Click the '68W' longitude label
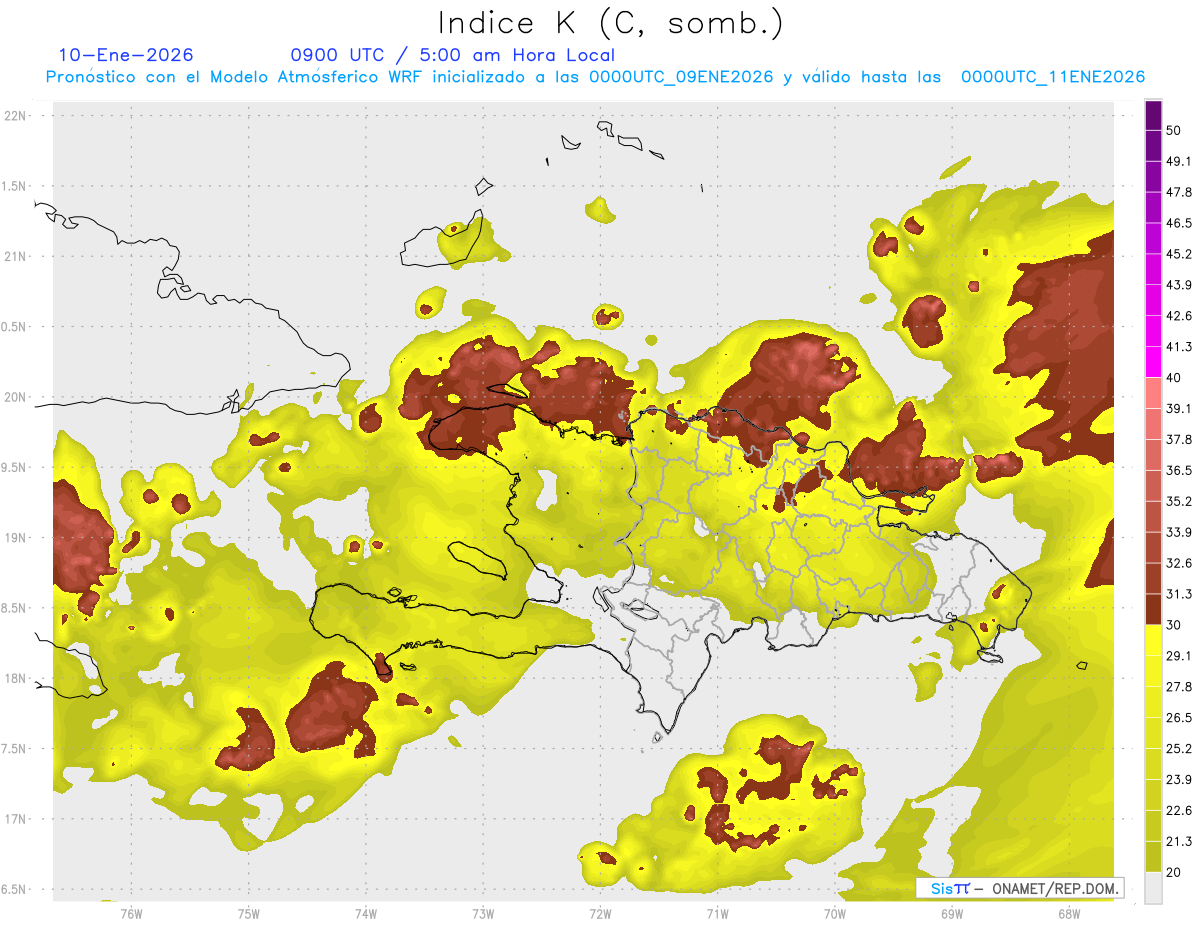This screenshot has width=1200, height=927. [1068, 913]
